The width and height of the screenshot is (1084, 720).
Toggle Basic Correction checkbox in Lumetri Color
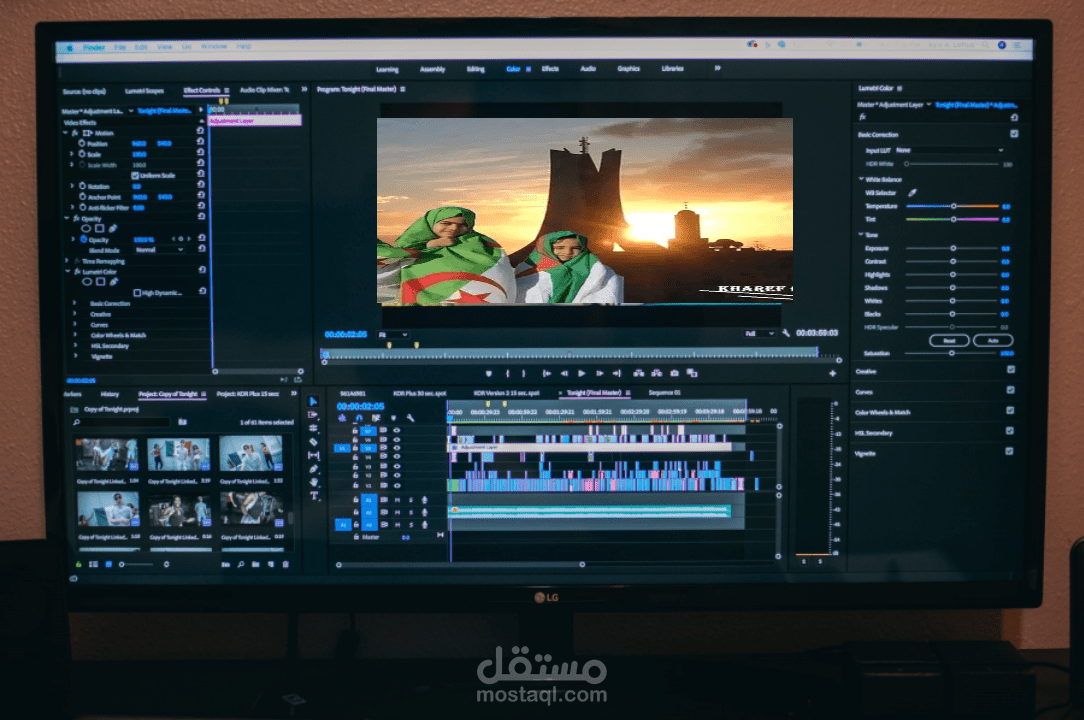[1014, 134]
